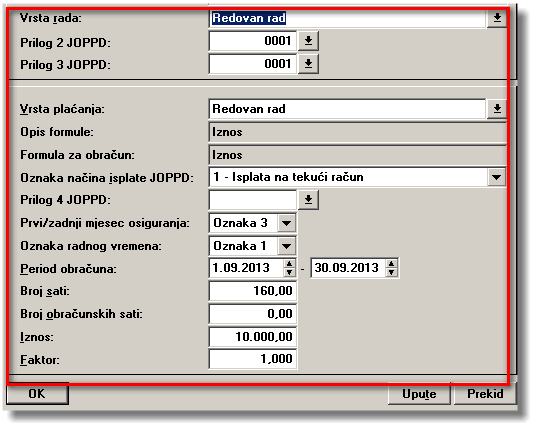Viewport: 538px width, 430px height.
Task: Increase the period end date 30.09.2013
Action: [391, 264]
